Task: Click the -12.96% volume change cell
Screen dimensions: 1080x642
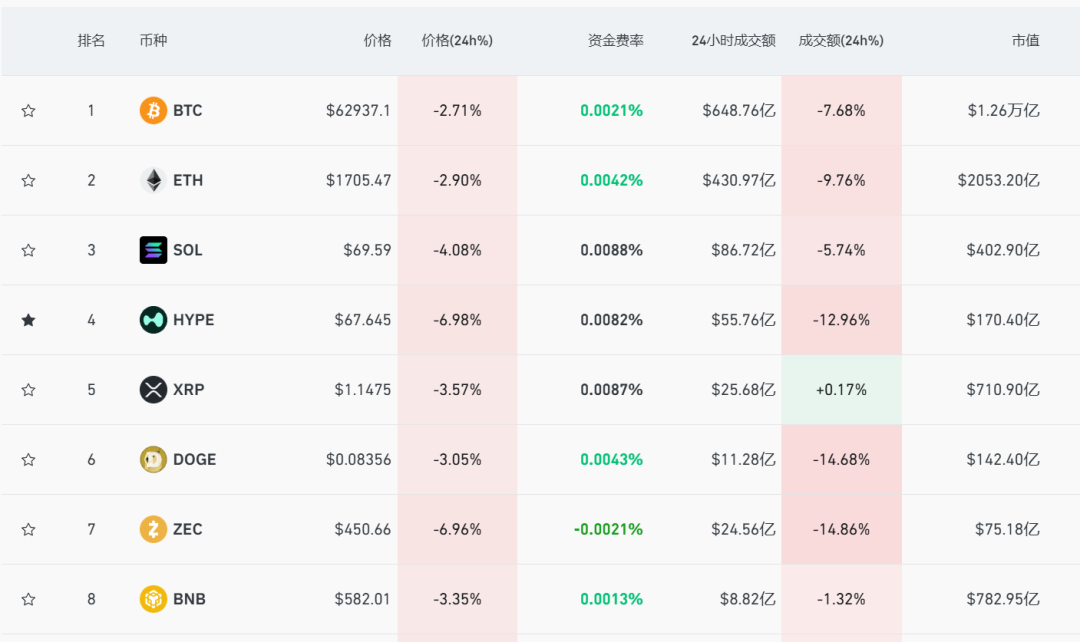Action: 841,320
